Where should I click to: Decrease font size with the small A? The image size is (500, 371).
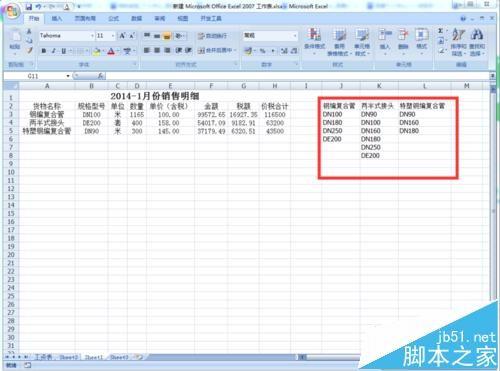tap(132, 36)
